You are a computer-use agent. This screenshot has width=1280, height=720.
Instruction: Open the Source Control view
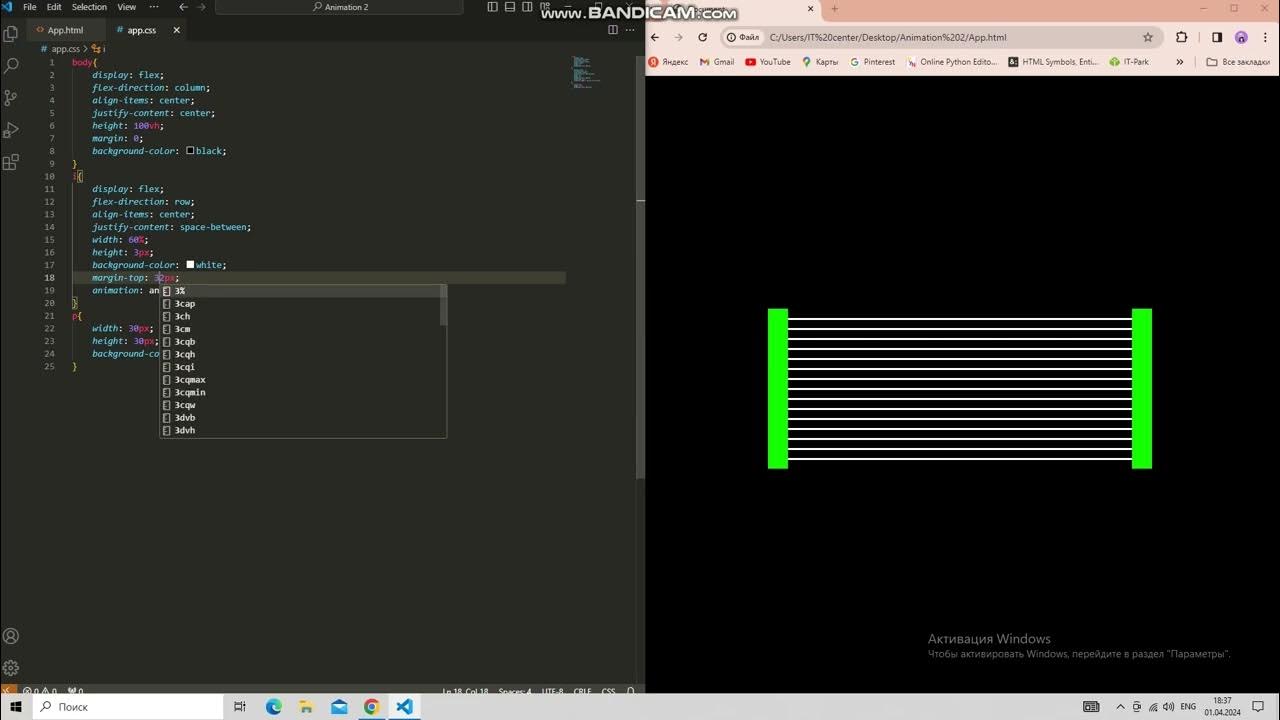click(x=11, y=98)
